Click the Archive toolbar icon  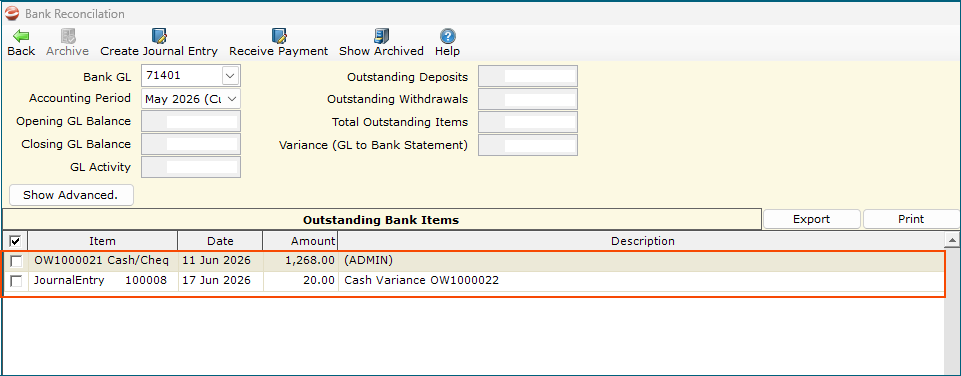point(67,36)
